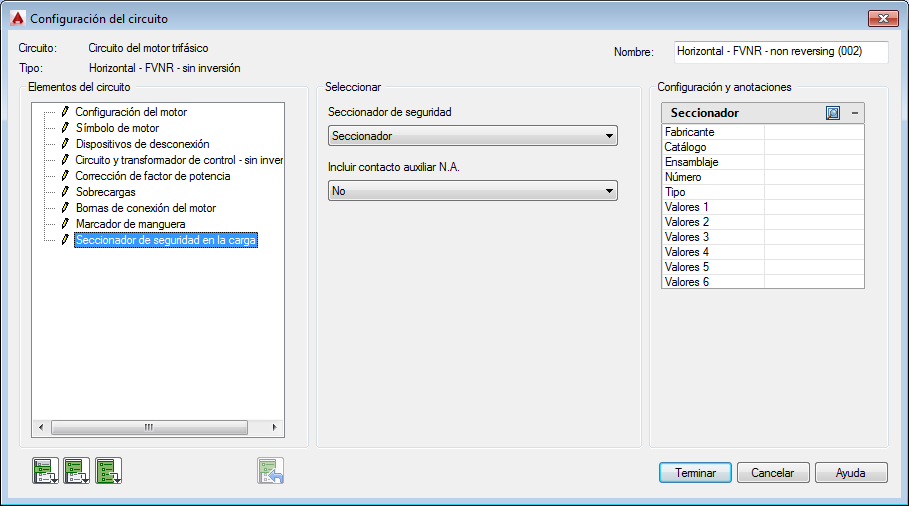Click the insert all circuit elements icon

pyautogui.click(x=108, y=470)
